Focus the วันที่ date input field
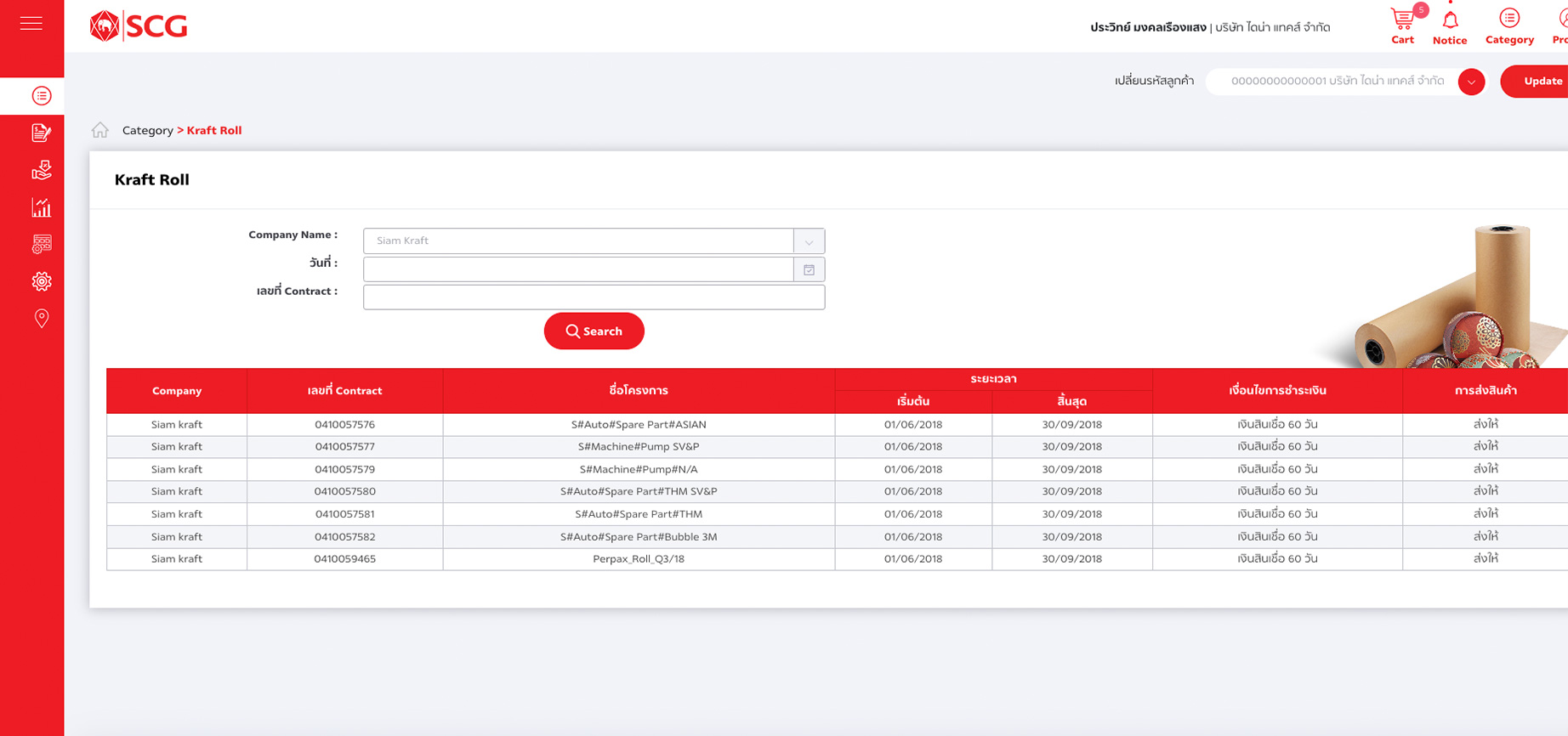Viewport: 1568px width, 736px height. click(578, 269)
